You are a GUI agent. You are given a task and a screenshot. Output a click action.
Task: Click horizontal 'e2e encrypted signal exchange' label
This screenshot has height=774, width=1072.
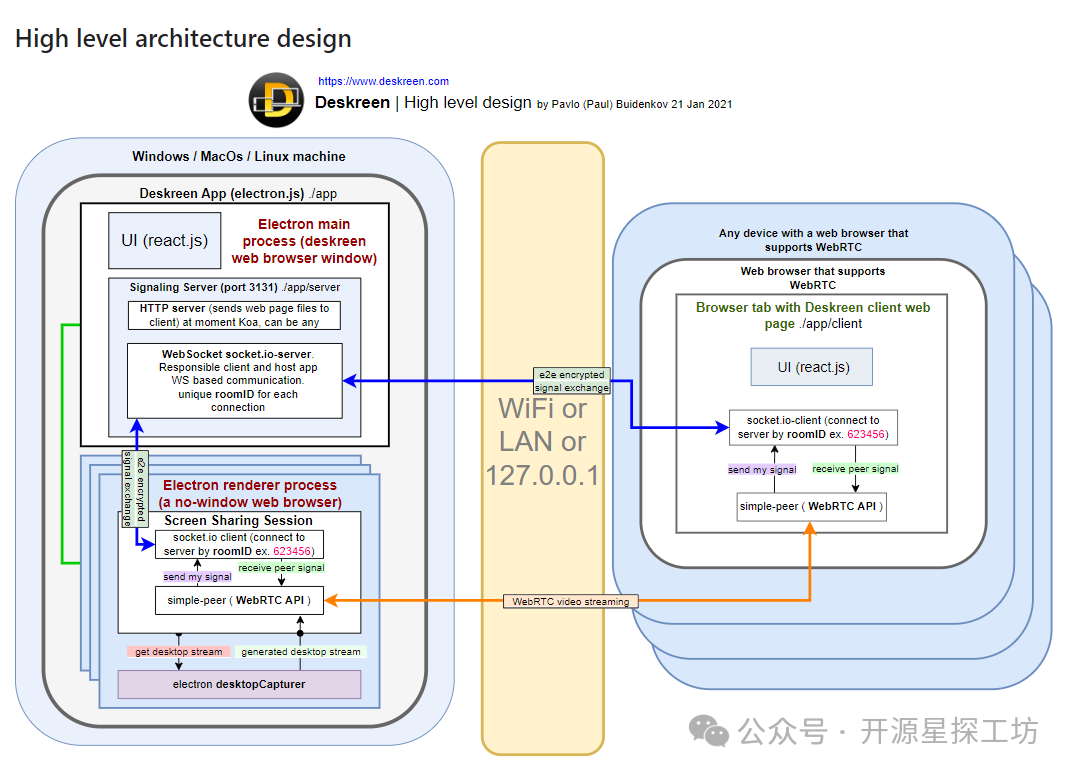pos(572,382)
